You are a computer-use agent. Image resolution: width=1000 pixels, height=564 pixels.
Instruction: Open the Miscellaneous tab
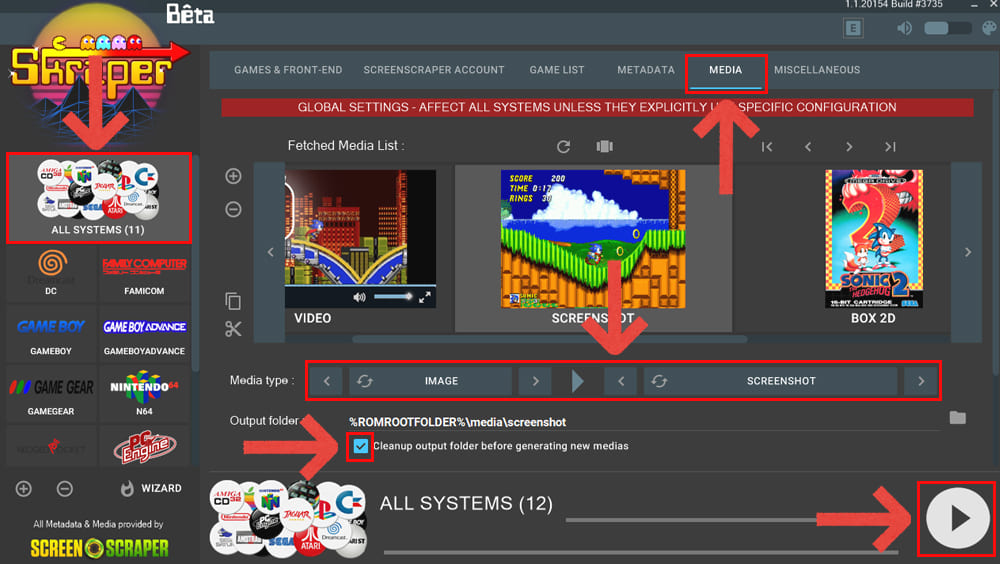[x=817, y=70]
